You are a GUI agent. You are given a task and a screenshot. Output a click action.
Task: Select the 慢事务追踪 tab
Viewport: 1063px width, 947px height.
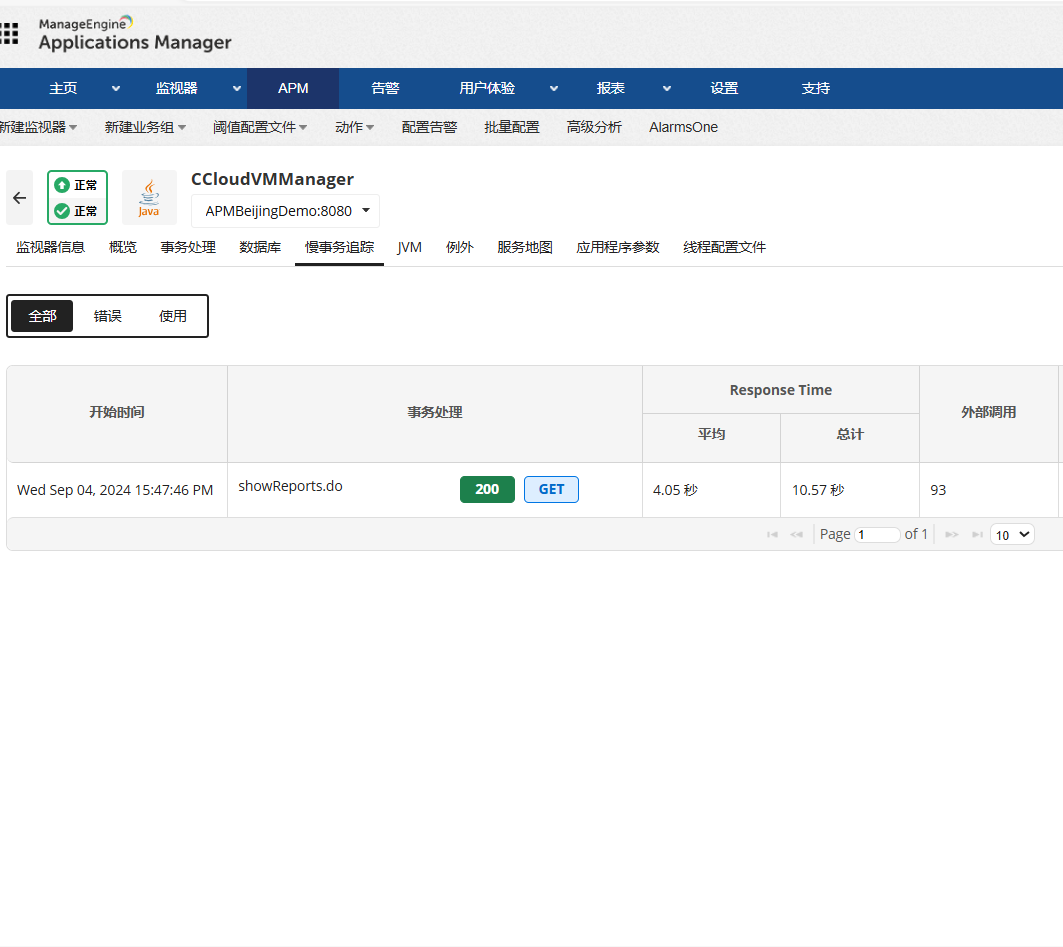[340, 247]
